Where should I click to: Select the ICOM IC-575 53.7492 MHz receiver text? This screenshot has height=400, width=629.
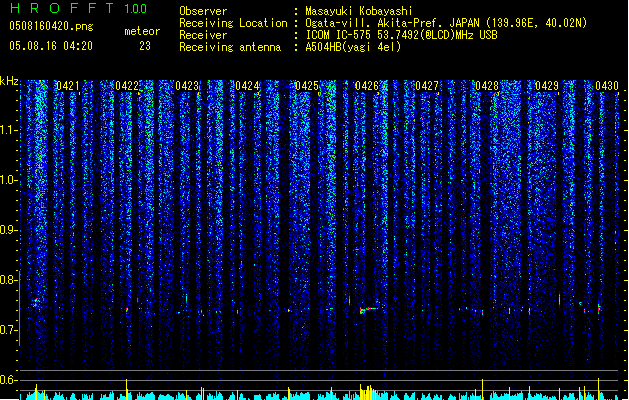coord(401,35)
